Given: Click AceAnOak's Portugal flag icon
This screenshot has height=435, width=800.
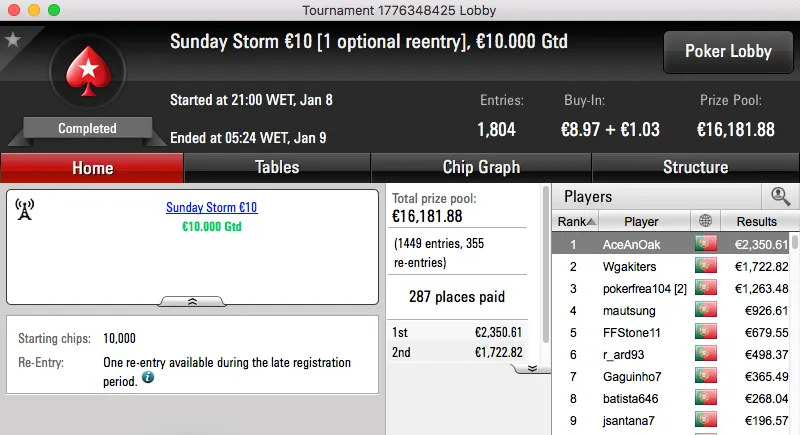Looking at the screenshot, I should click(707, 244).
